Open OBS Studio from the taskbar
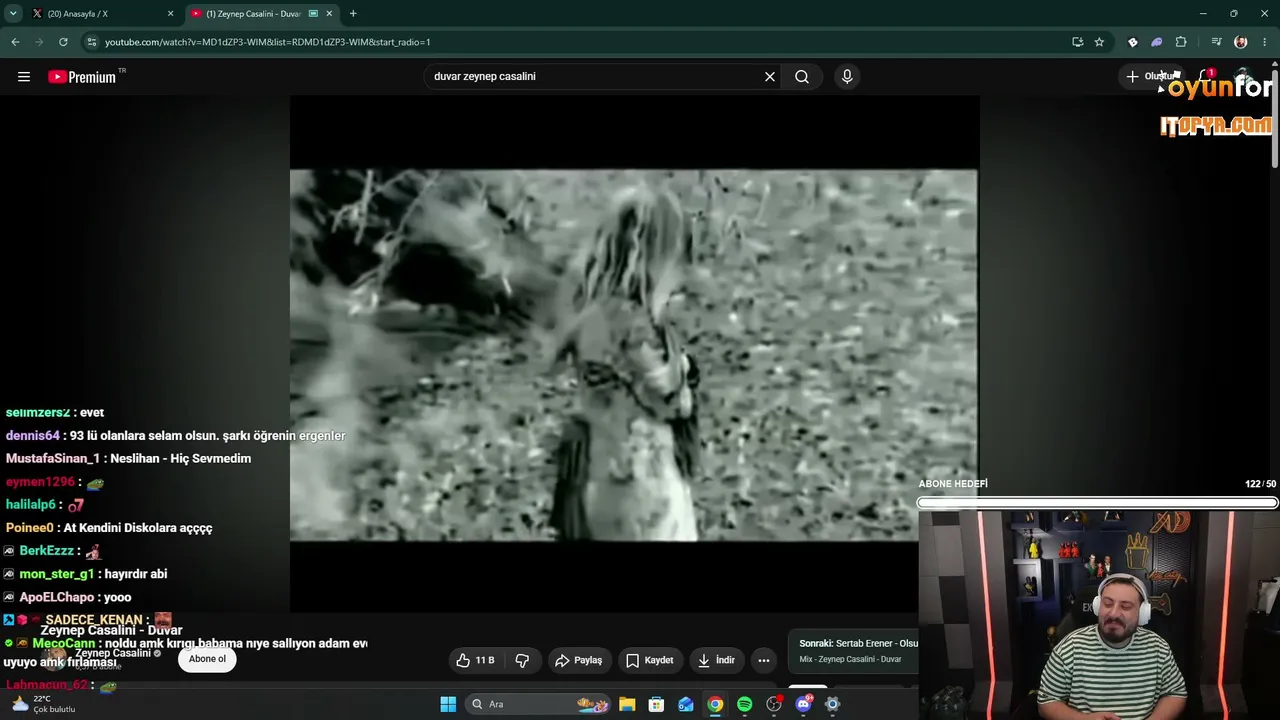Viewport: 1280px width, 720px height. pos(774,704)
